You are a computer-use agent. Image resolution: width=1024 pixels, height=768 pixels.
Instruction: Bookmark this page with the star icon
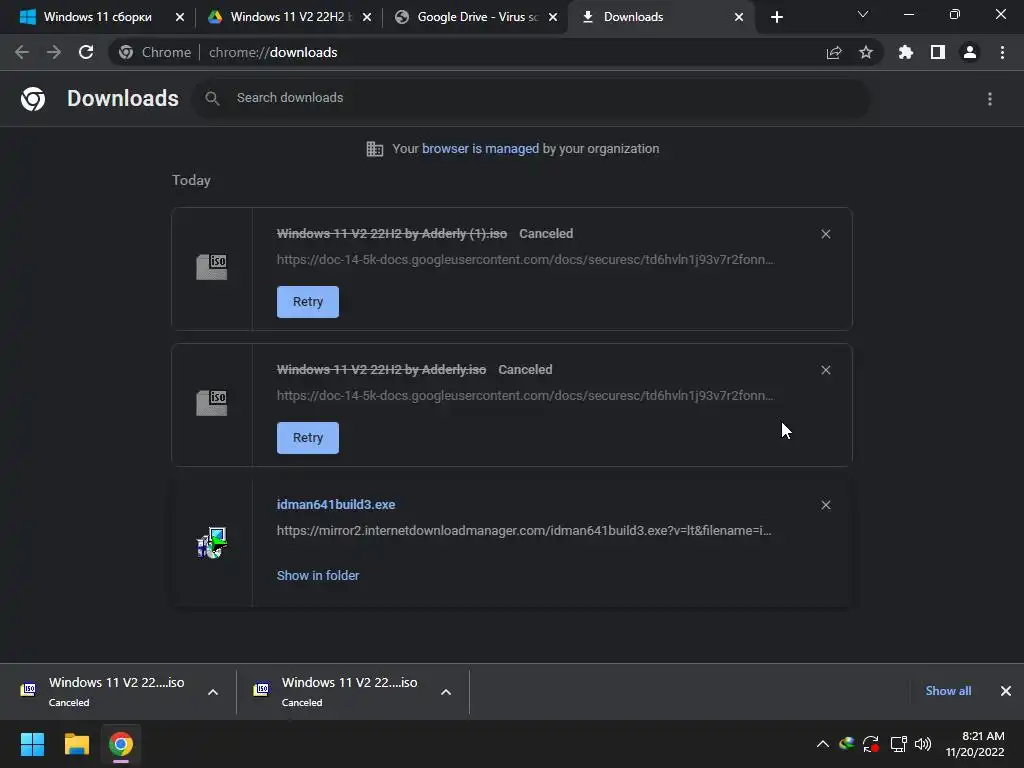(x=866, y=52)
